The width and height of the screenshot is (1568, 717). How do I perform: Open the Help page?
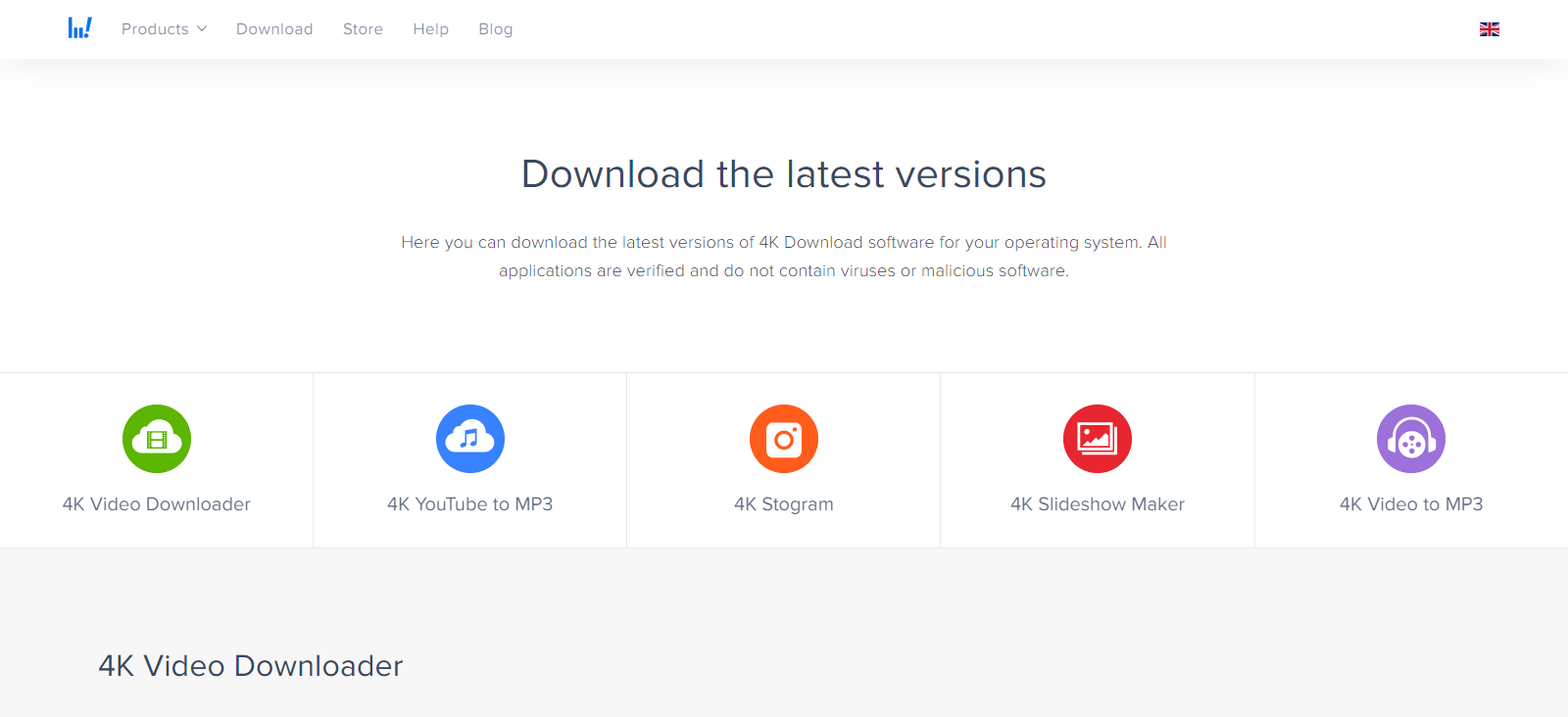coord(430,29)
